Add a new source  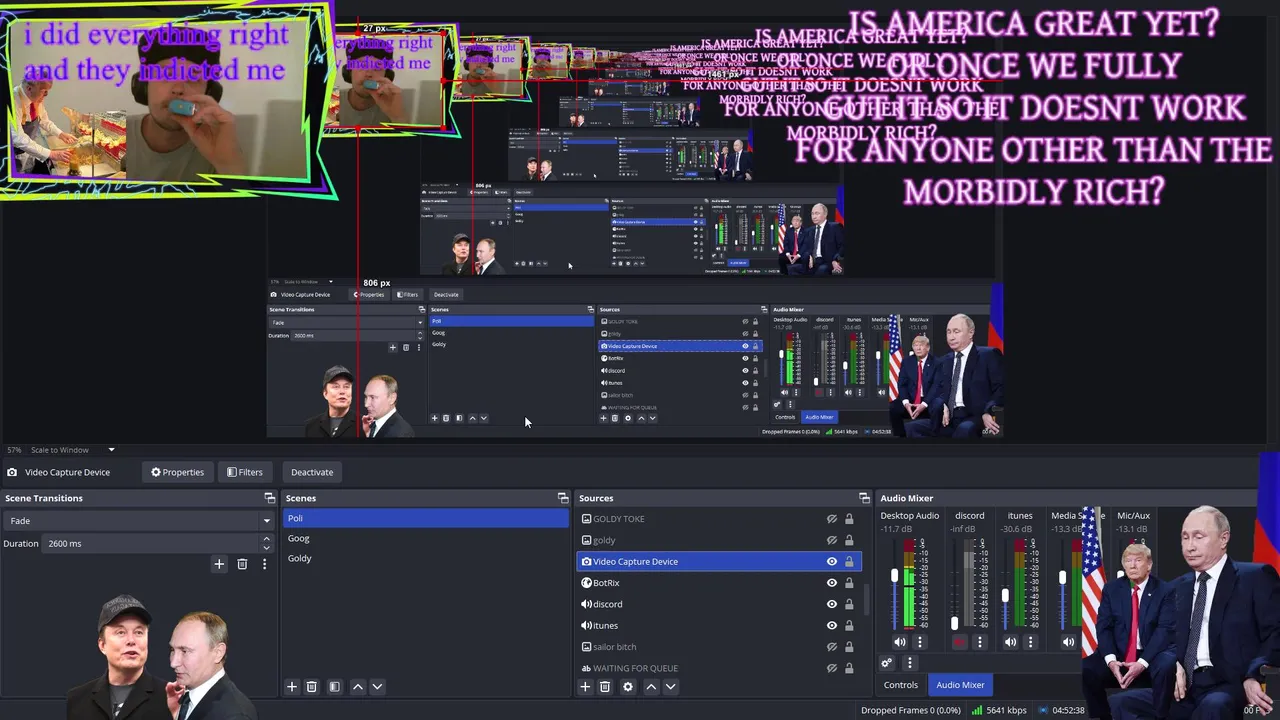tap(585, 687)
